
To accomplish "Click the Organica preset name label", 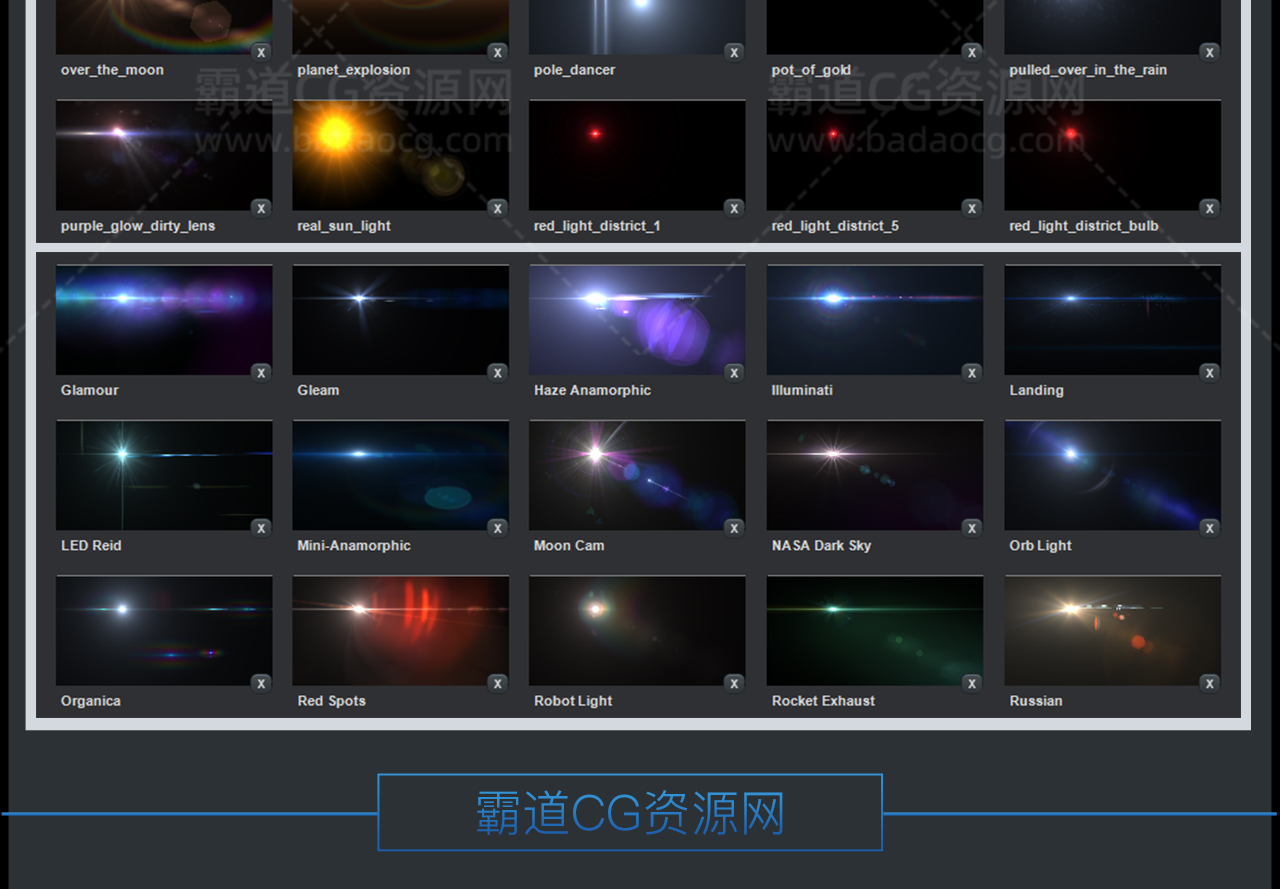I will tap(91, 701).
